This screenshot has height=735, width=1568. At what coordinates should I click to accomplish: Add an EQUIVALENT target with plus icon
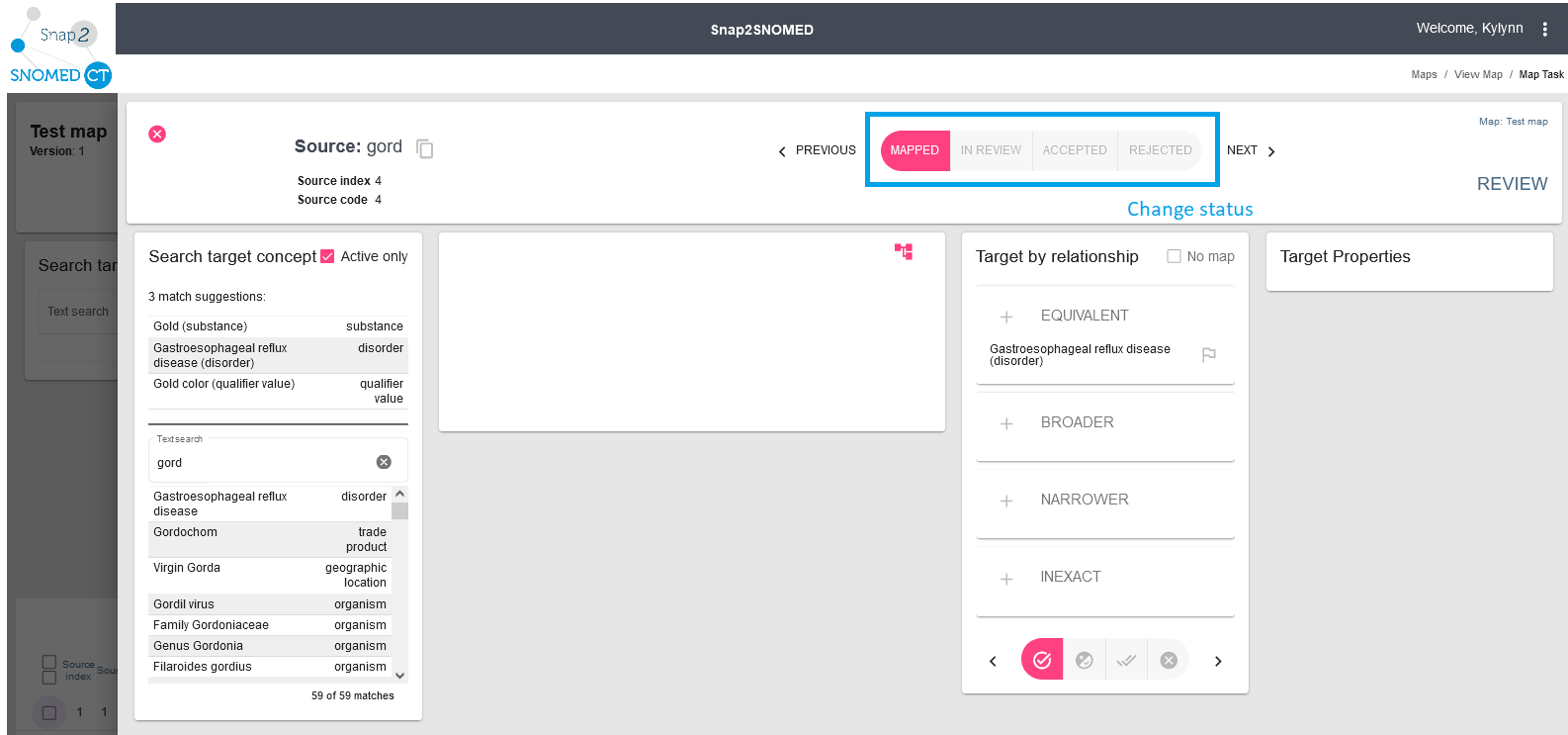pos(1006,317)
